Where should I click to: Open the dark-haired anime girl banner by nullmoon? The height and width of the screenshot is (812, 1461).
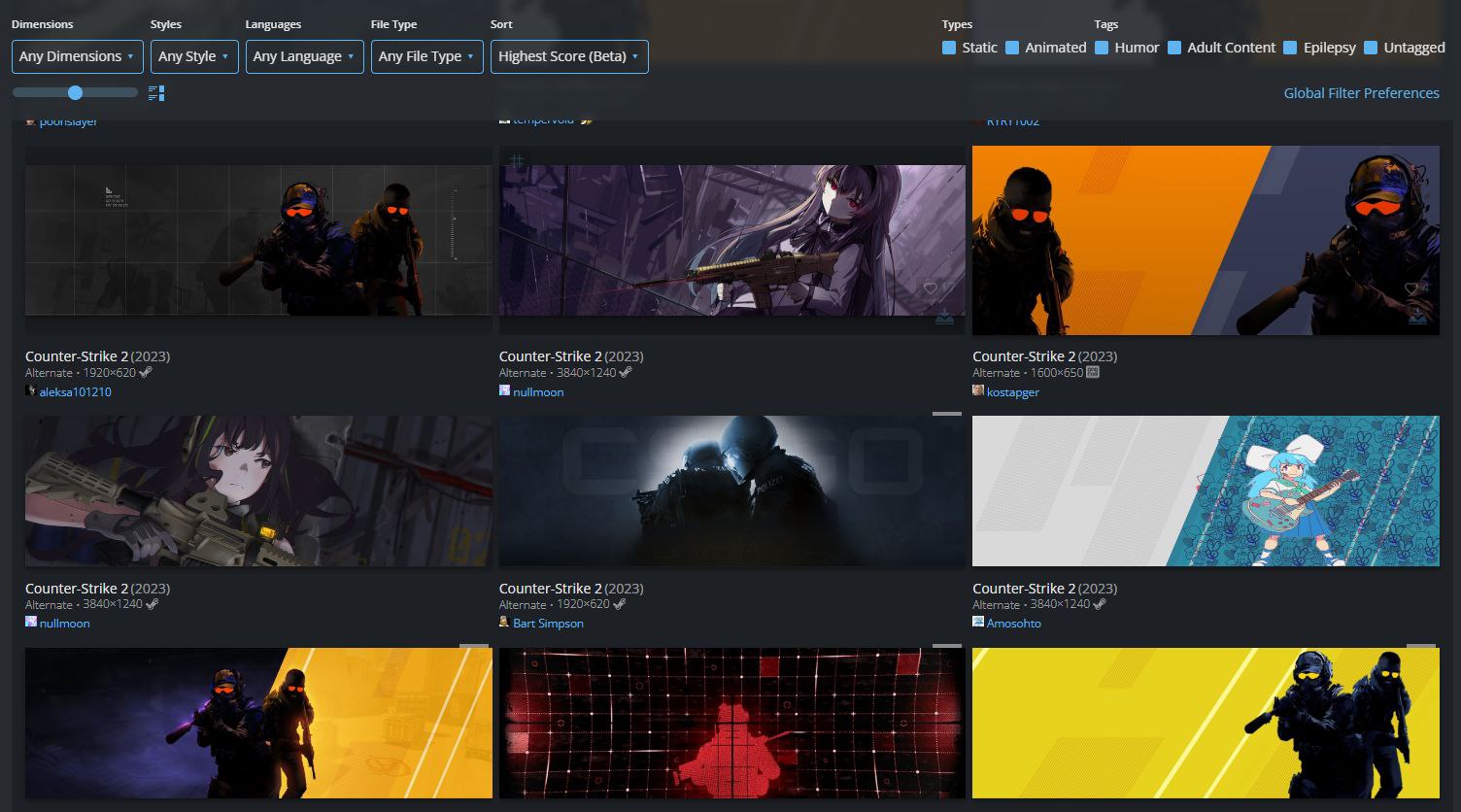pos(258,491)
